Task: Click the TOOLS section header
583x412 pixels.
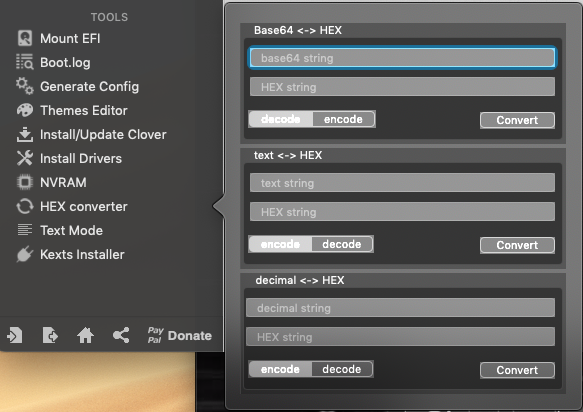Action: (x=109, y=17)
